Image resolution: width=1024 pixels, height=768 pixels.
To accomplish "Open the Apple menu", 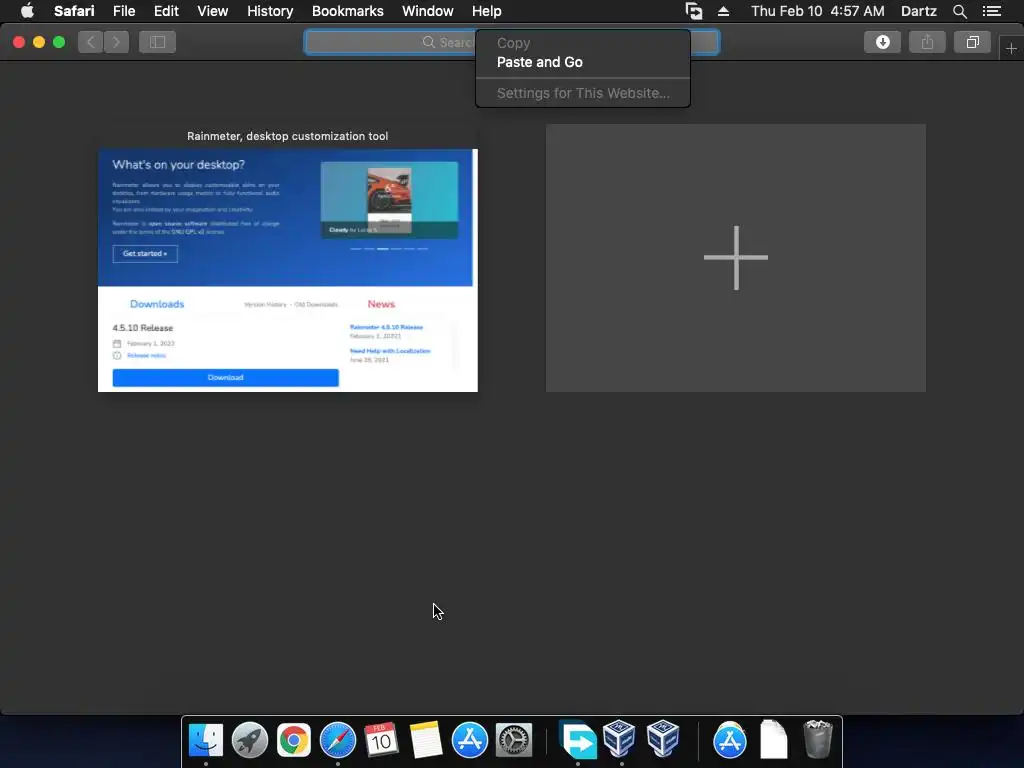I will 27,11.
